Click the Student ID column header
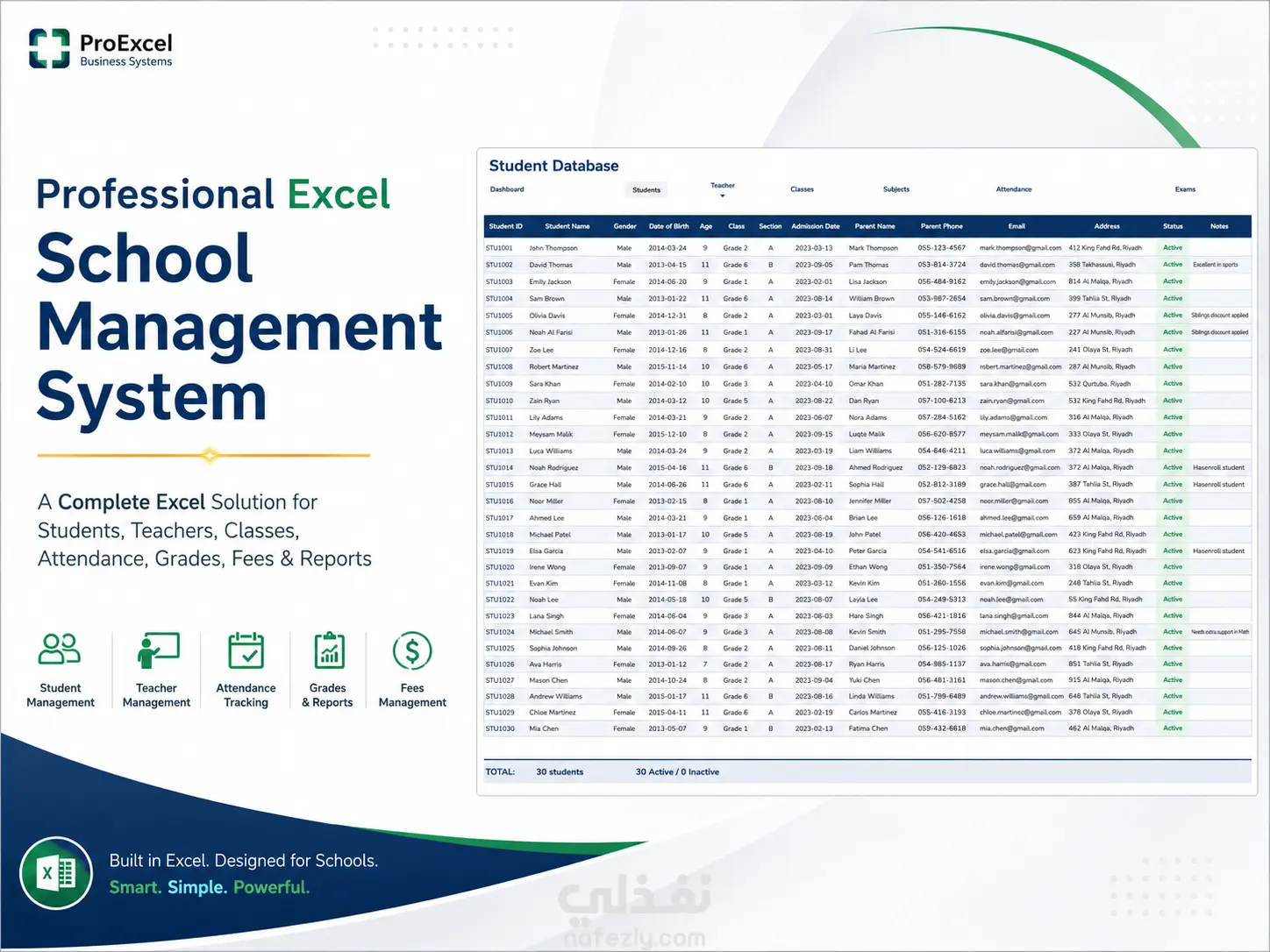 coord(505,226)
